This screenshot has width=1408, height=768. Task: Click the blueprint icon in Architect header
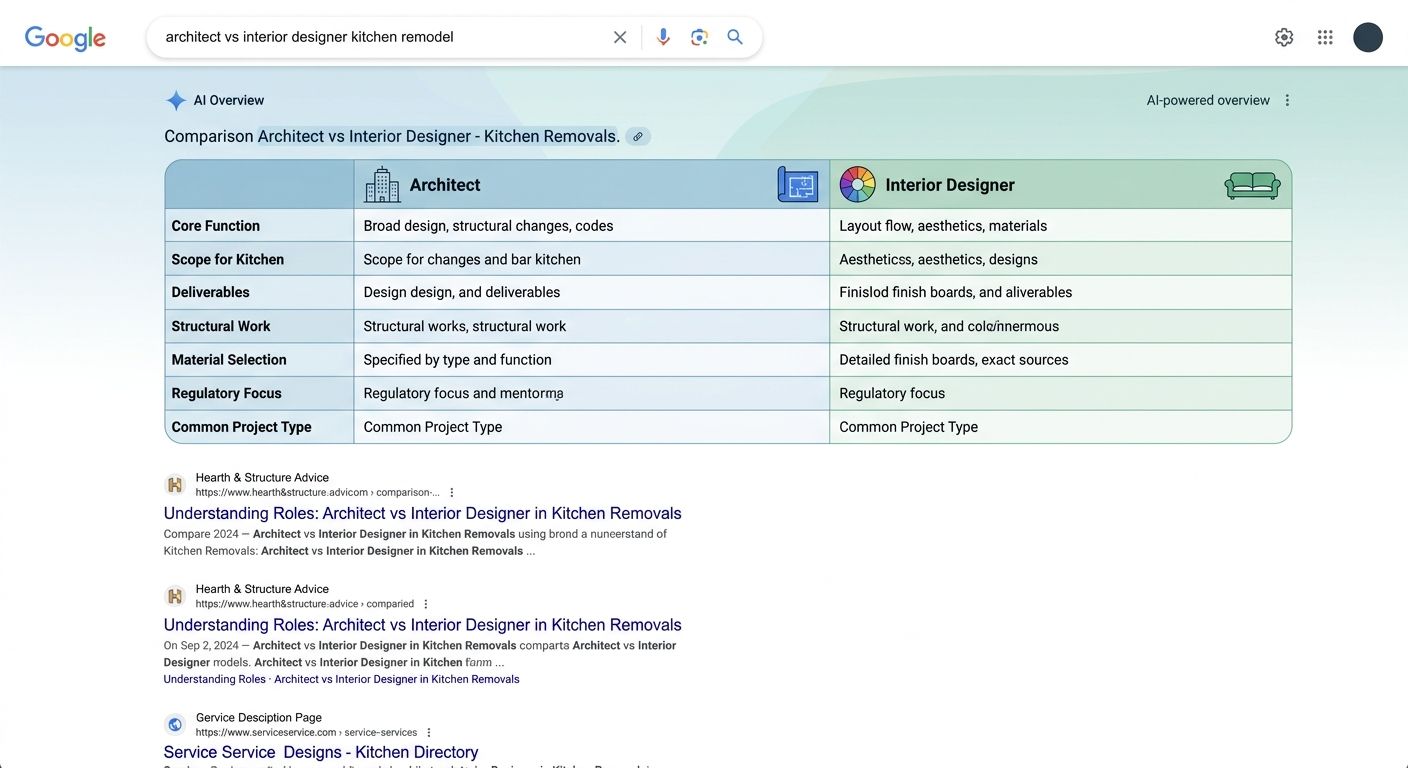[798, 185]
